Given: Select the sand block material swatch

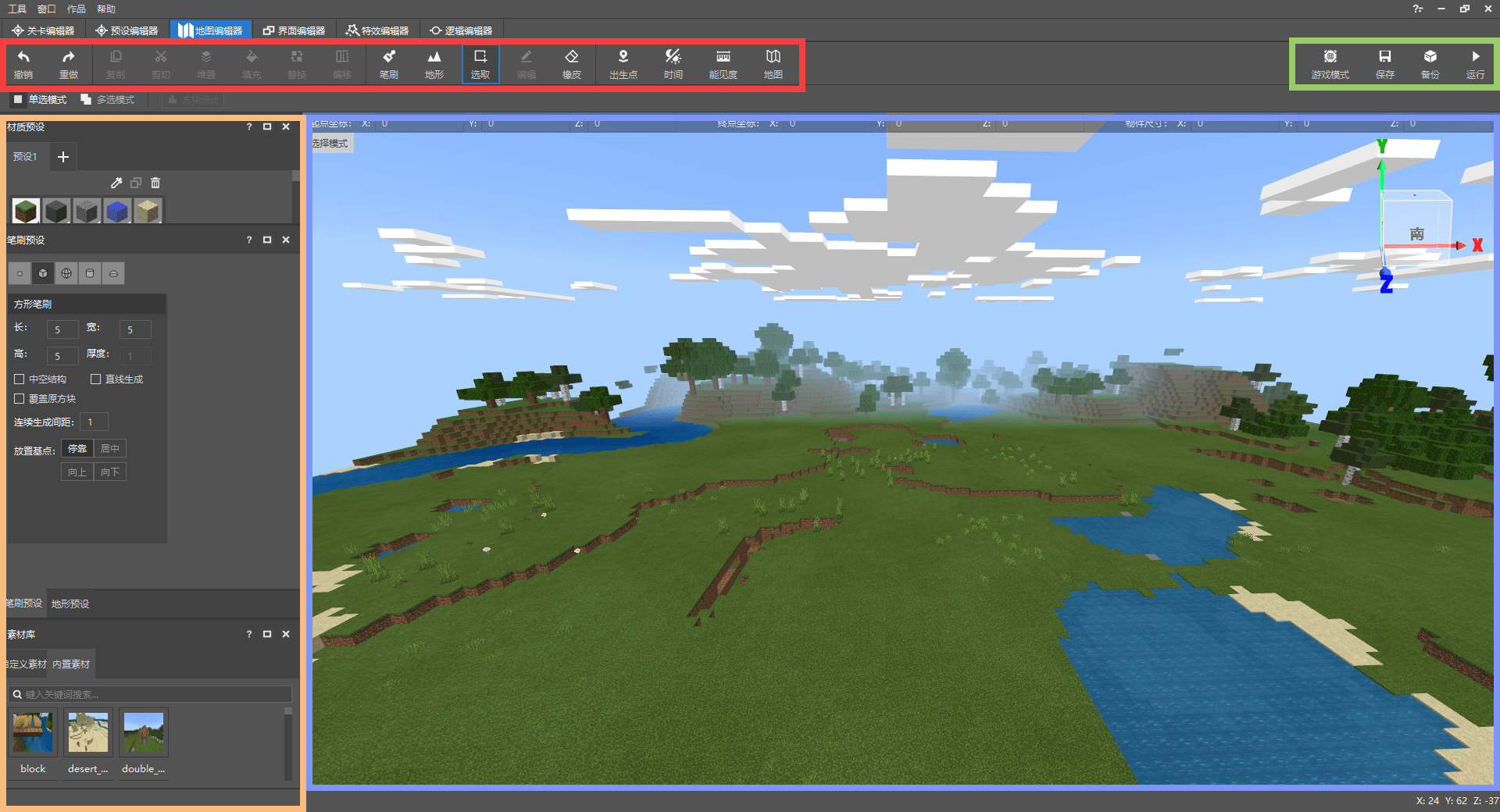Looking at the screenshot, I should pos(148,211).
